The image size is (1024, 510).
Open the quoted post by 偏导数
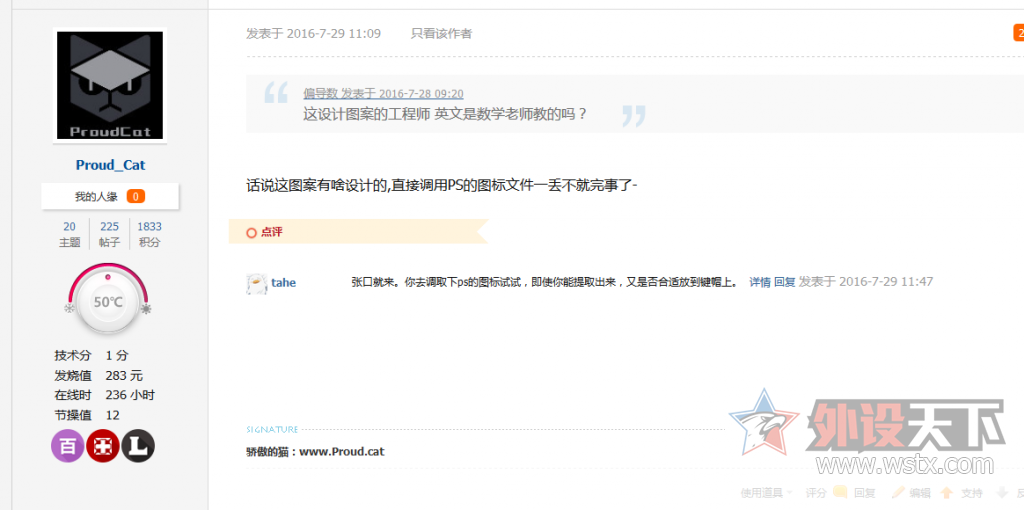pos(383,93)
